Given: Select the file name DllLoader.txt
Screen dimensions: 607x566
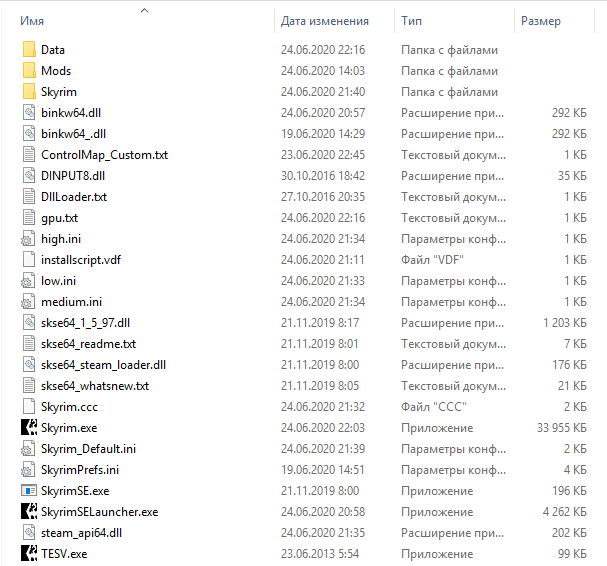Looking at the screenshot, I should tap(74, 197).
